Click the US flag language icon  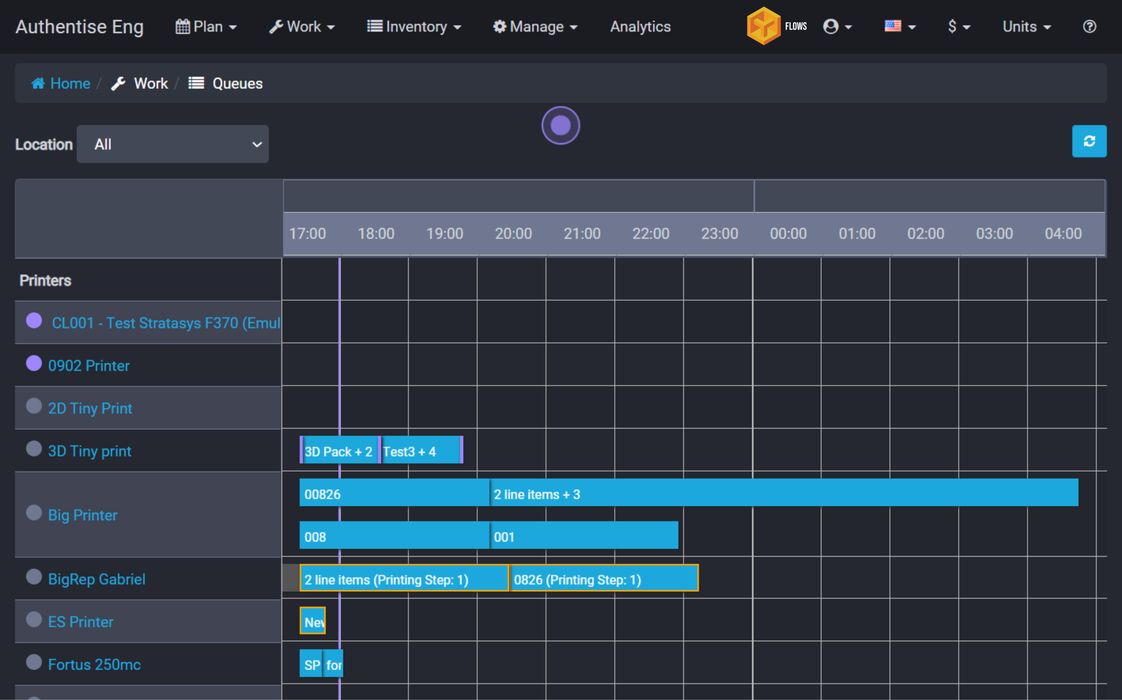point(893,27)
